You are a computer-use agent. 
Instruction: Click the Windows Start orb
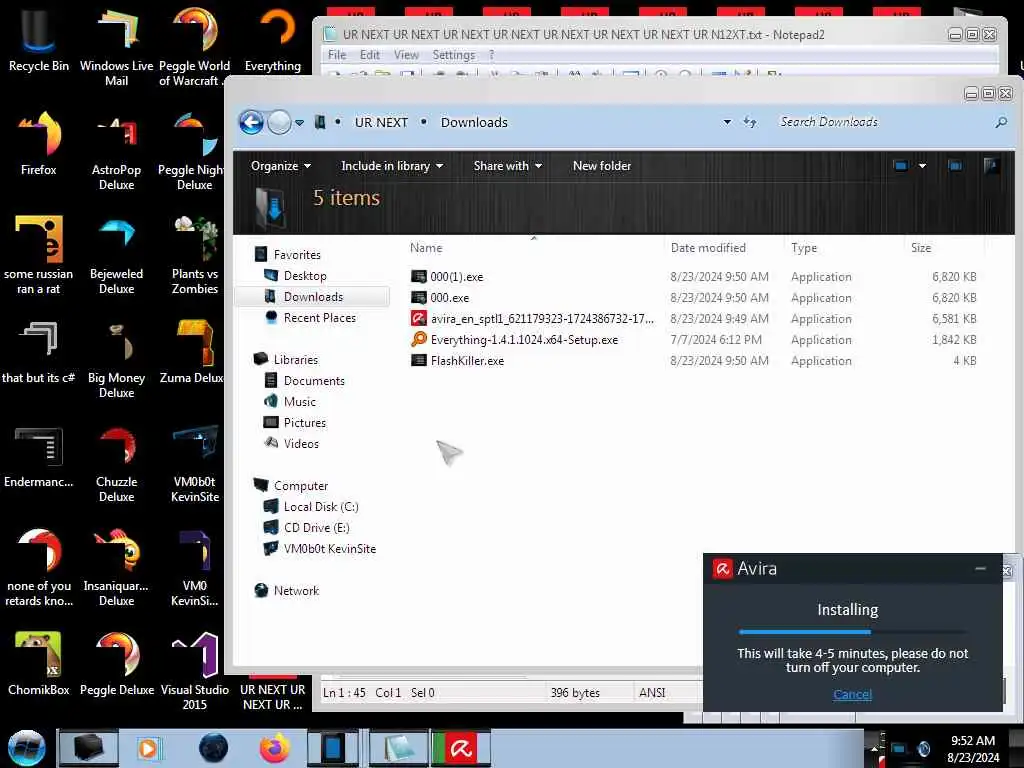click(x=26, y=748)
